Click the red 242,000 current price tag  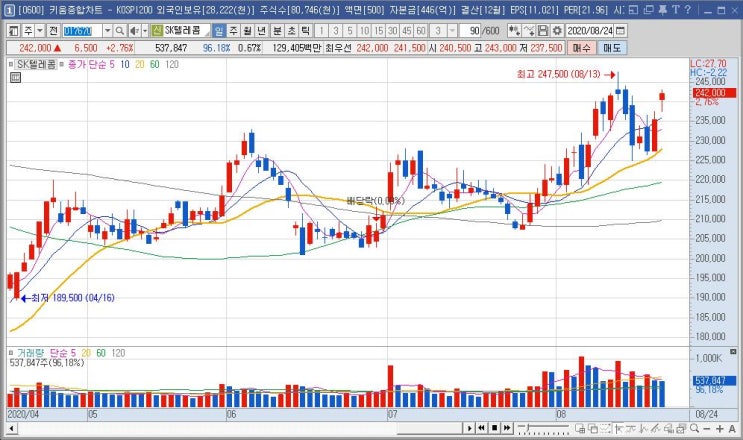point(715,93)
